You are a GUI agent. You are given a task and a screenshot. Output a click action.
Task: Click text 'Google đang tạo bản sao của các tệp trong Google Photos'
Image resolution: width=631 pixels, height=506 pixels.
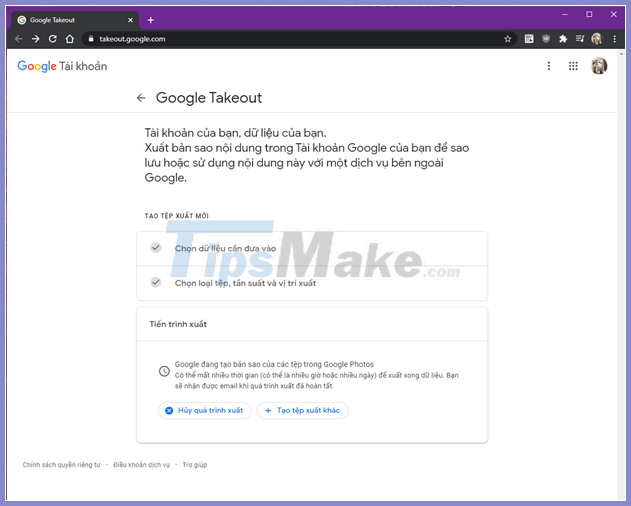[x=274, y=364]
